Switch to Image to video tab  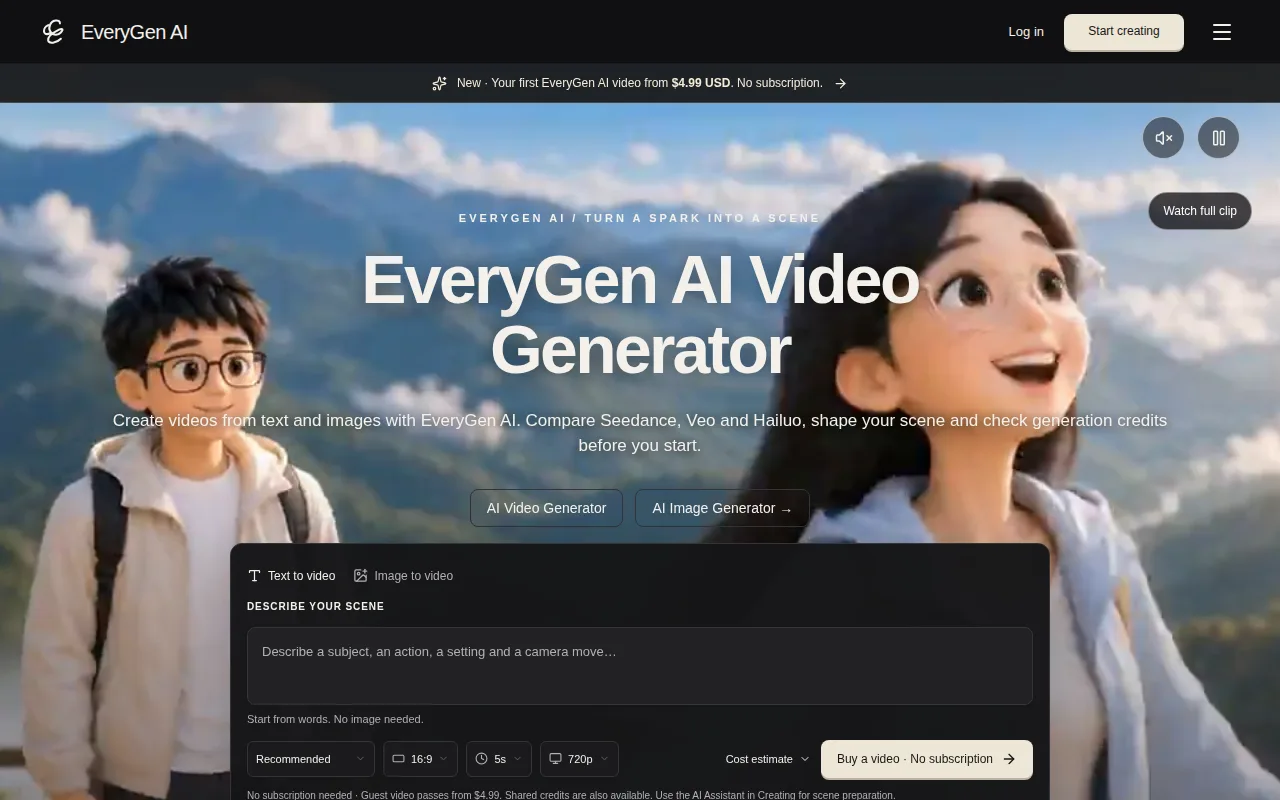pyautogui.click(x=403, y=576)
